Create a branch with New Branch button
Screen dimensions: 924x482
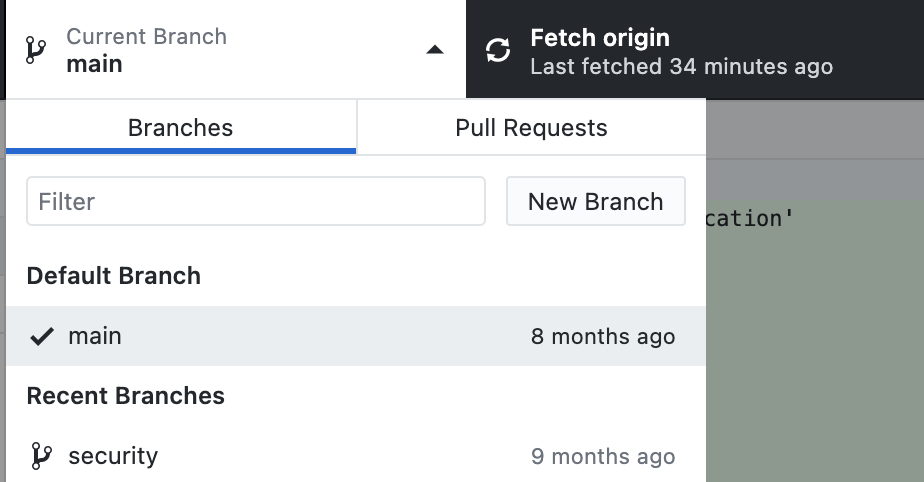coord(596,201)
